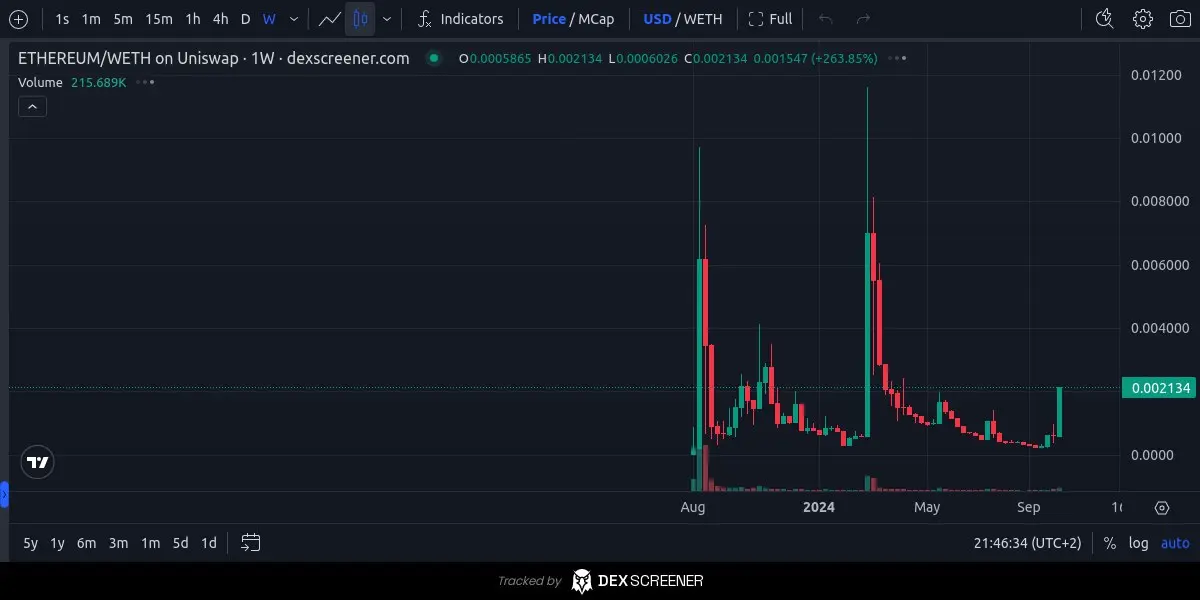Click the +263.85% change value
This screenshot has width=1200, height=600.
844,58
